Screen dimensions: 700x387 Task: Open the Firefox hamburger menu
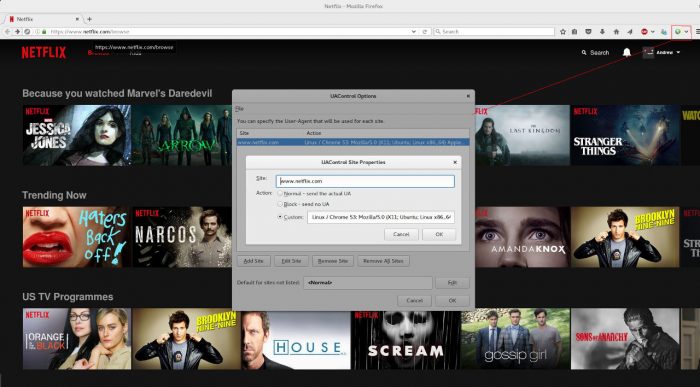(x=697, y=32)
